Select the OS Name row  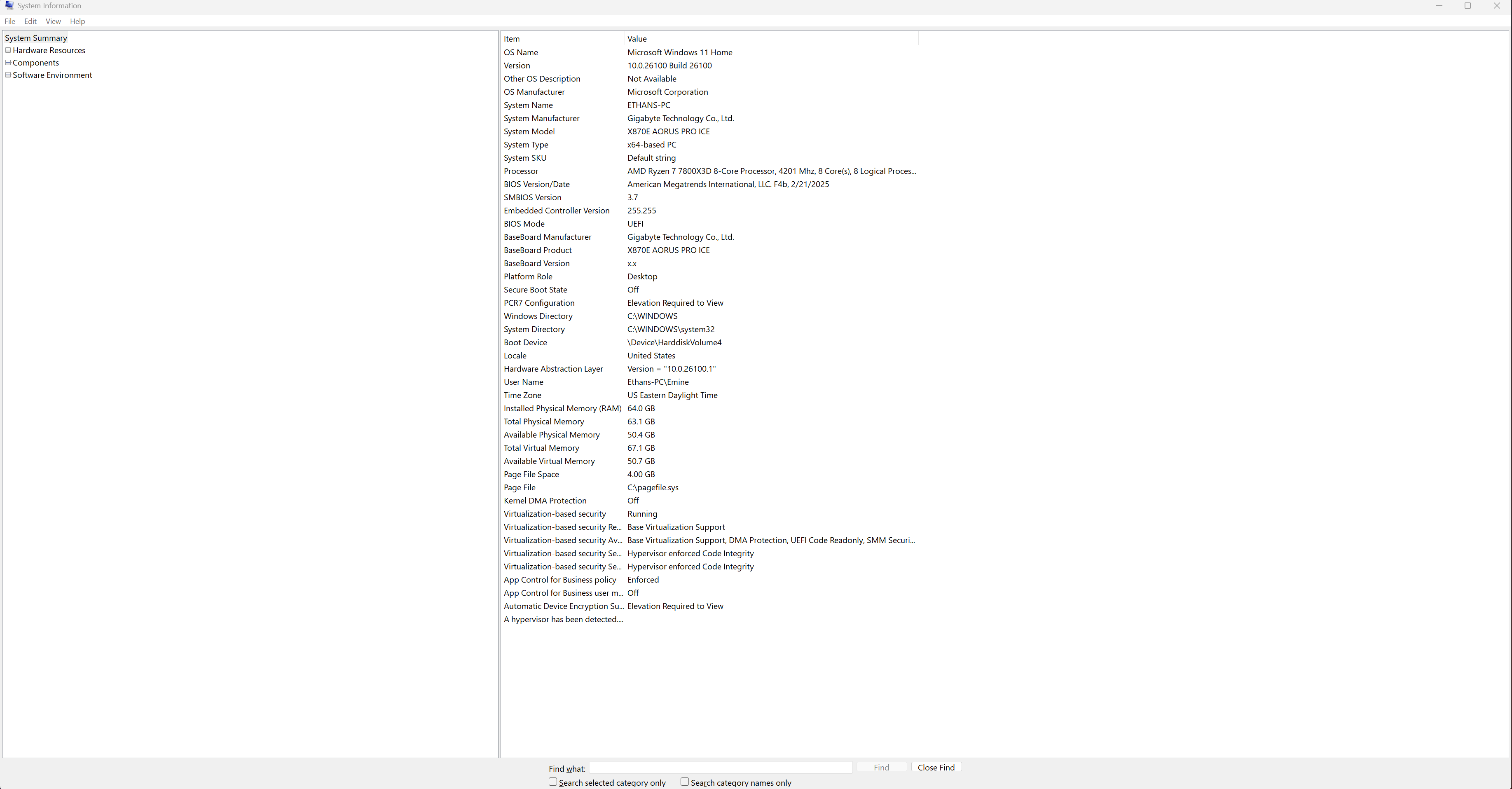(709, 52)
